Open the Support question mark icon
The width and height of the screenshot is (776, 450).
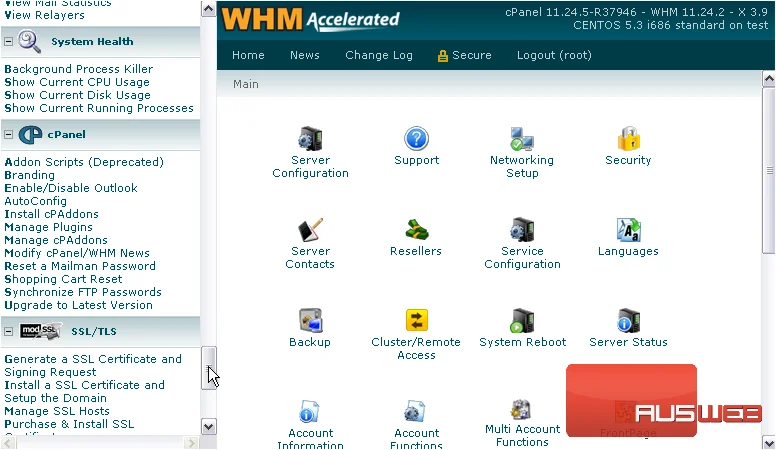pyautogui.click(x=416, y=139)
